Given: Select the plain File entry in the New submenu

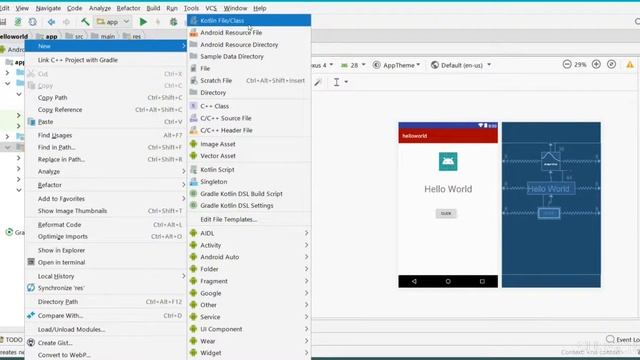Looking at the screenshot, I should tap(249, 69).
